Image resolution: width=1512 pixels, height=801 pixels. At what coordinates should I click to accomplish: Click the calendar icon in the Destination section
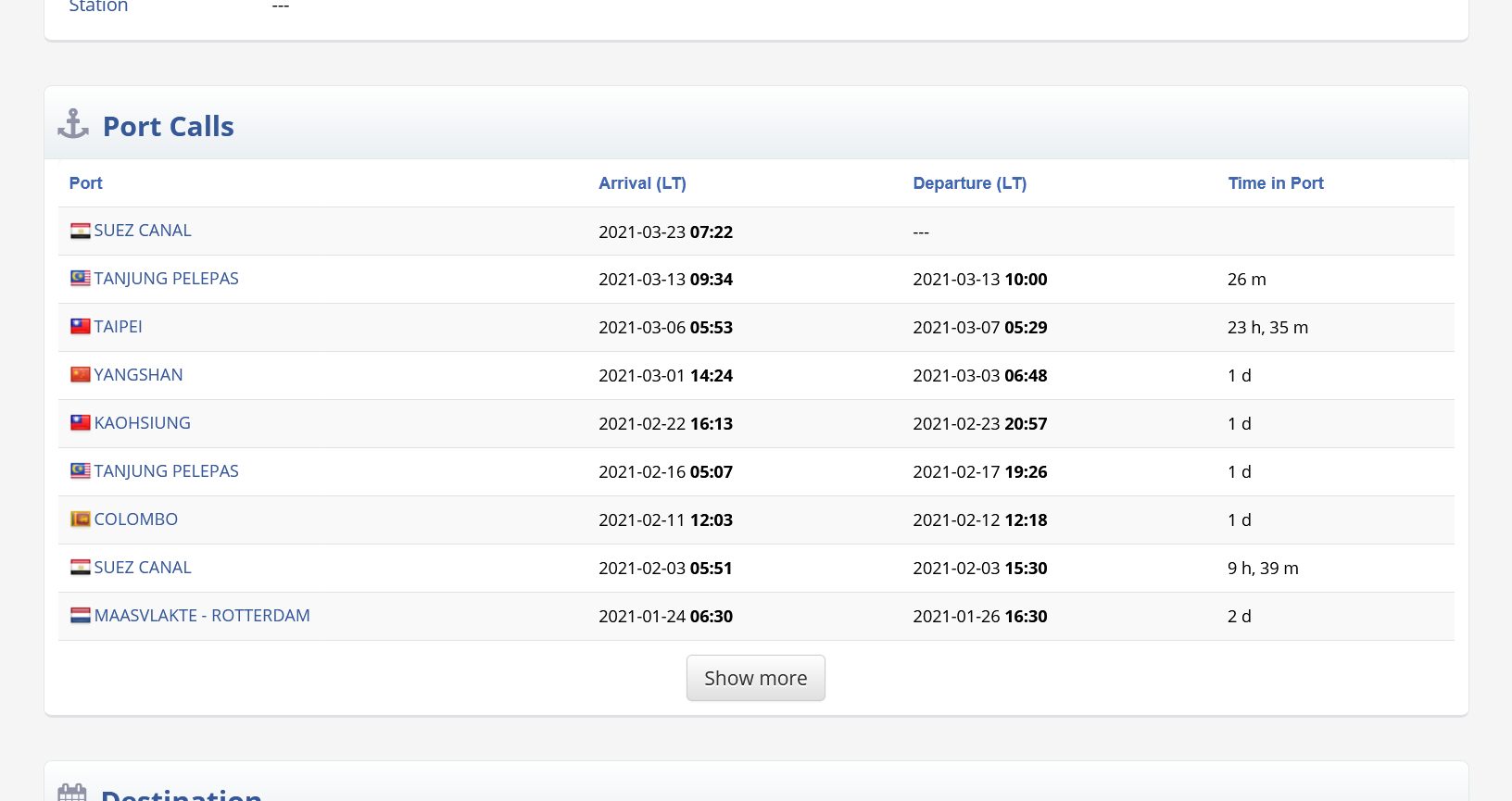click(x=72, y=793)
